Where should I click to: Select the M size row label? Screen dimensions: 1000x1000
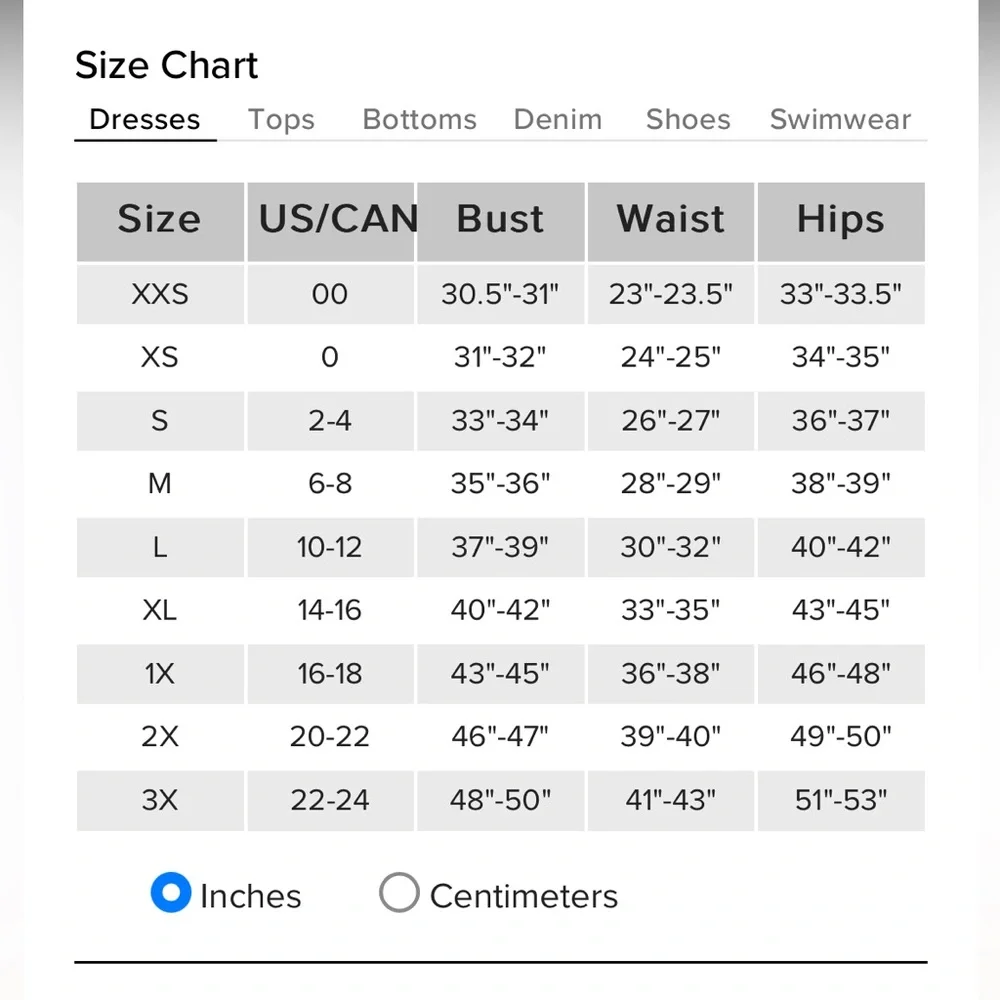pyautogui.click(x=160, y=484)
